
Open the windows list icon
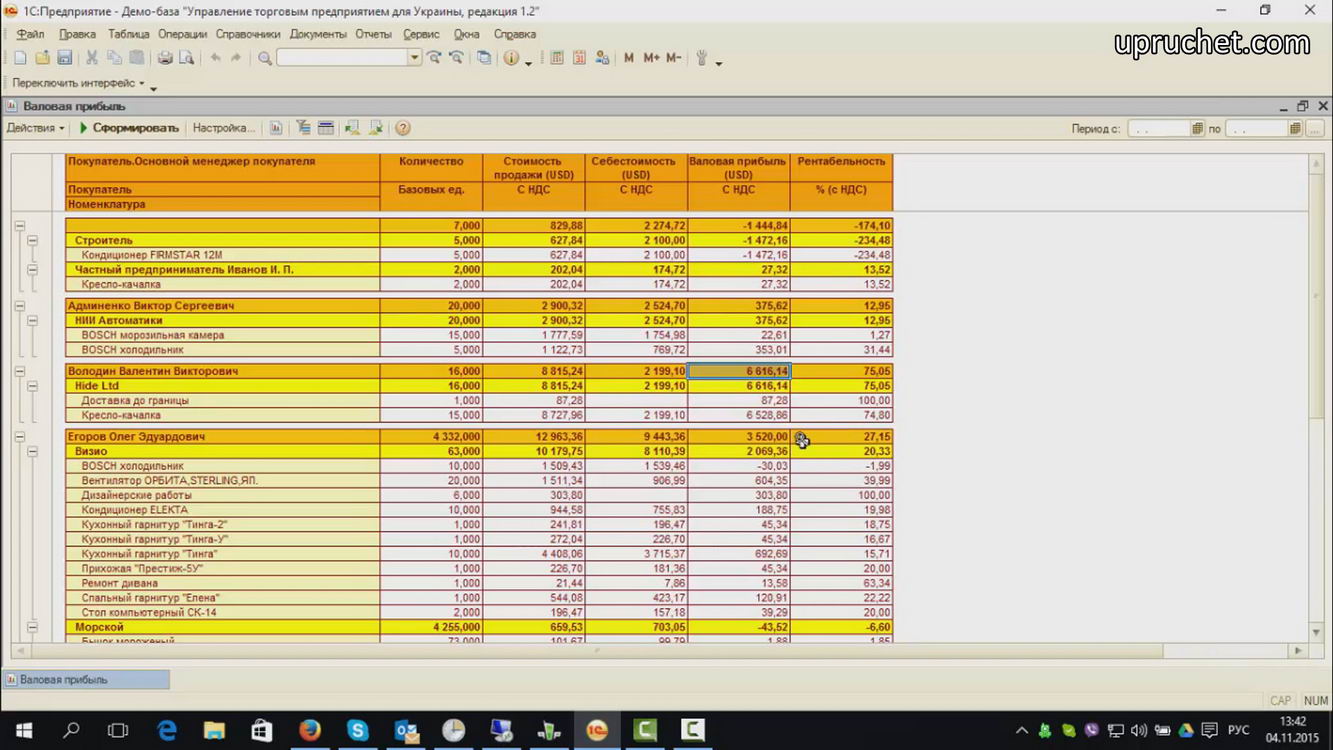click(x=484, y=58)
